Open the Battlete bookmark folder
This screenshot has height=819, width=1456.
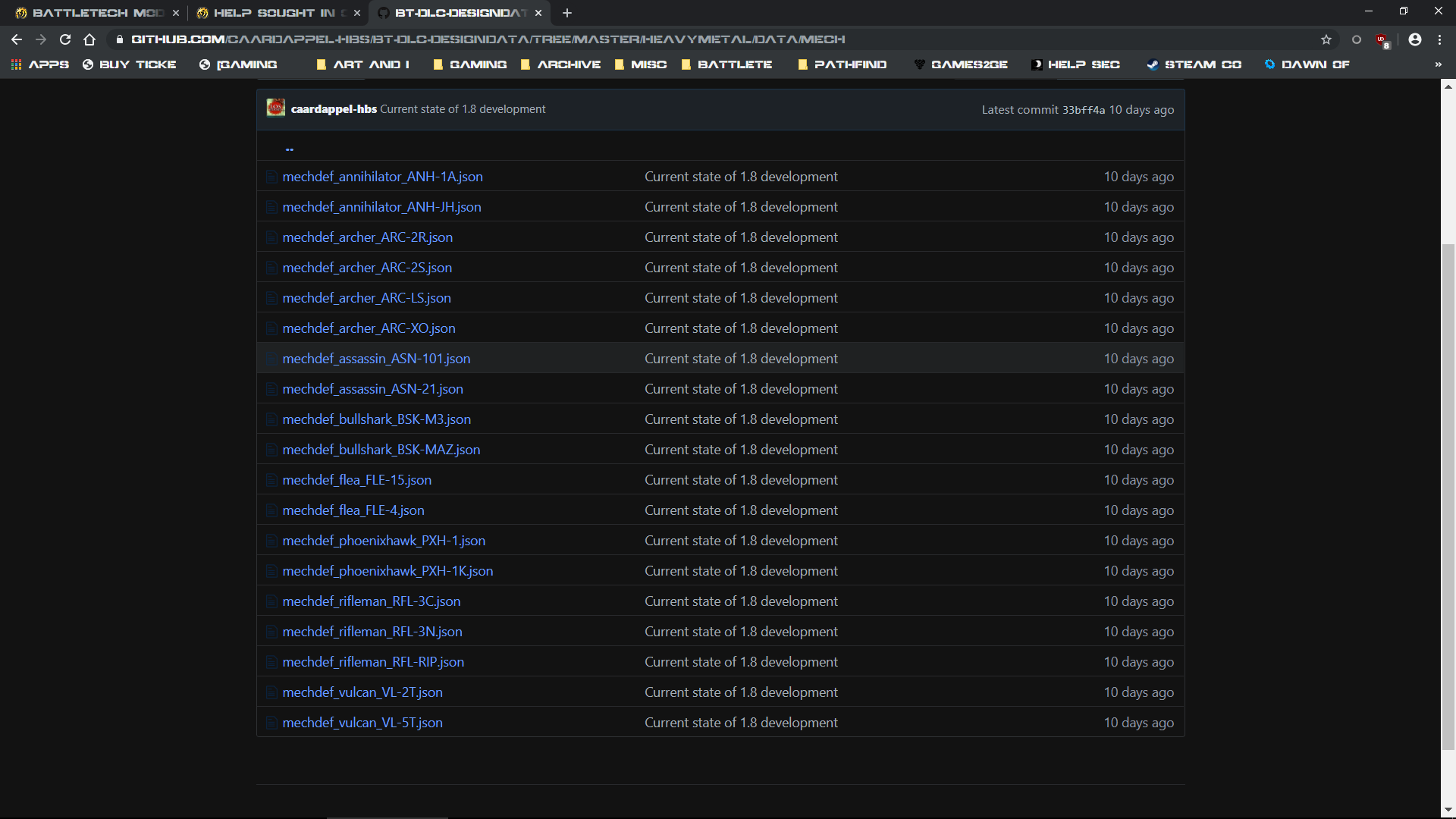point(727,64)
